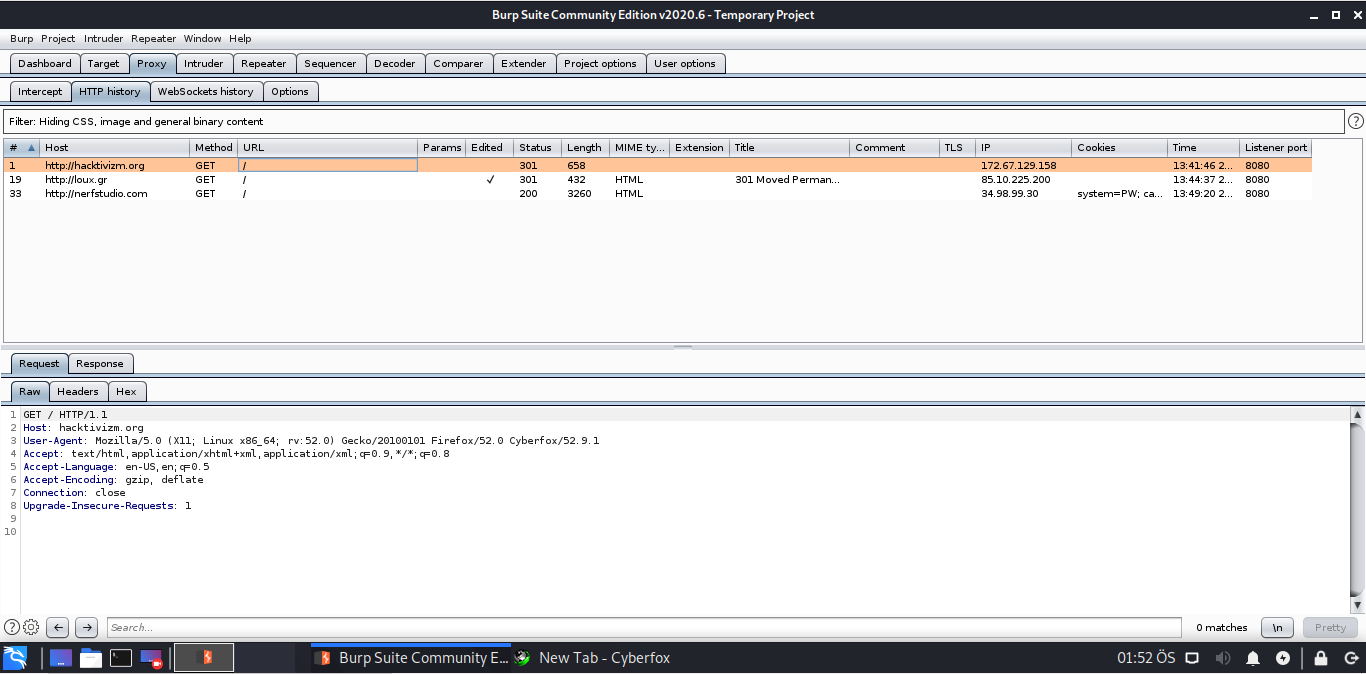The width and height of the screenshot is (1366, 674).
Task: Launch file manager from taskbar
Action: coord(91,657)
